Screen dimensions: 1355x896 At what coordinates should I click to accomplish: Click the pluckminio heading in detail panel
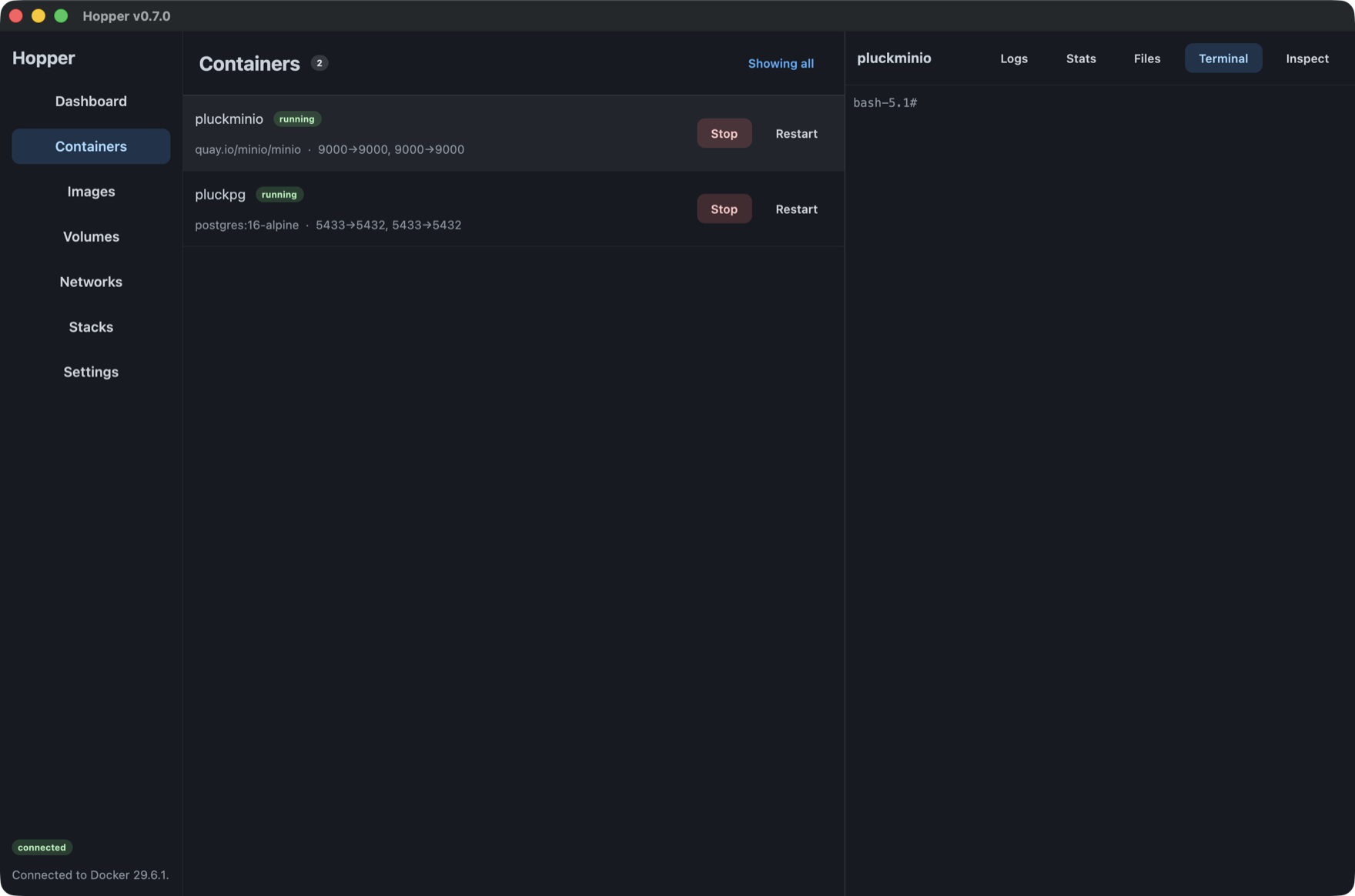pyautogui.click(x=894, y=58)
